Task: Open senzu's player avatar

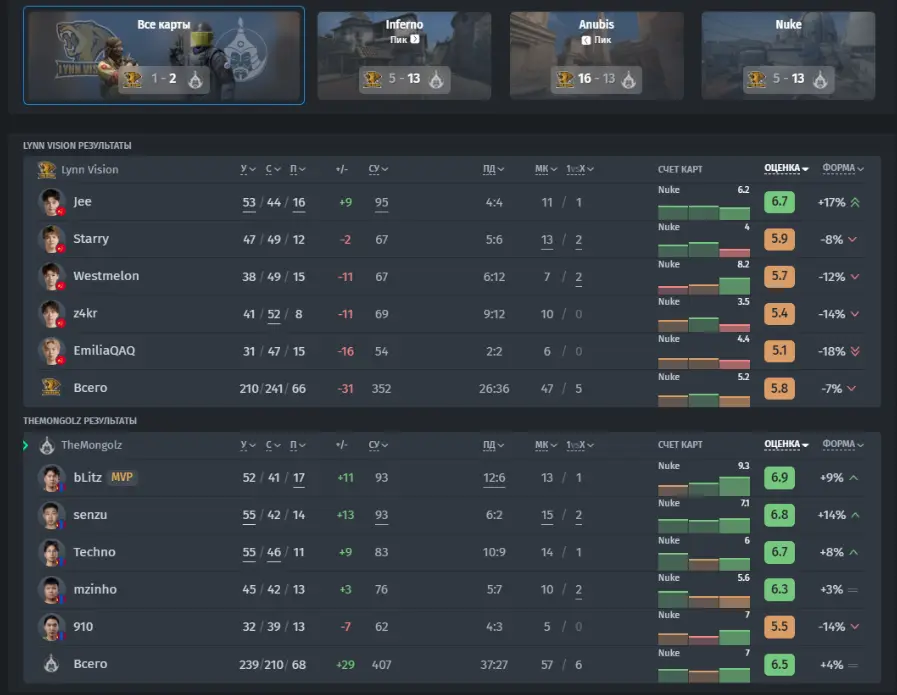Action: tap(51, 515)
